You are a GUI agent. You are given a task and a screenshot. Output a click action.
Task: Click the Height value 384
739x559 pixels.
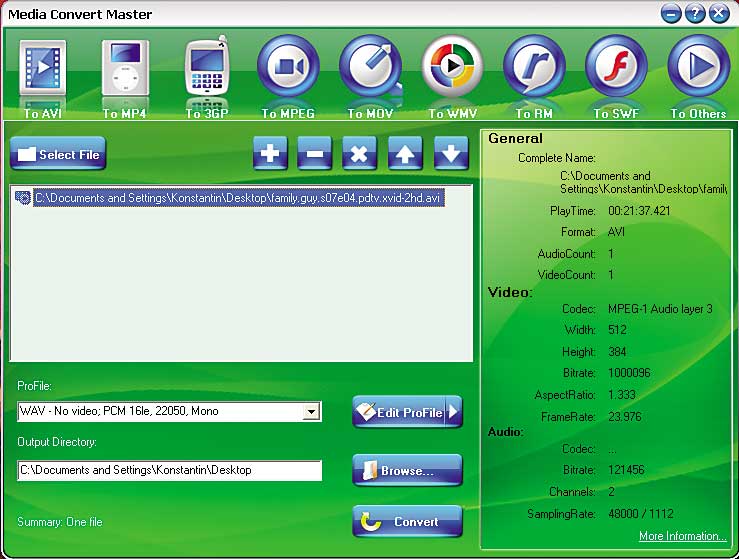617,352
